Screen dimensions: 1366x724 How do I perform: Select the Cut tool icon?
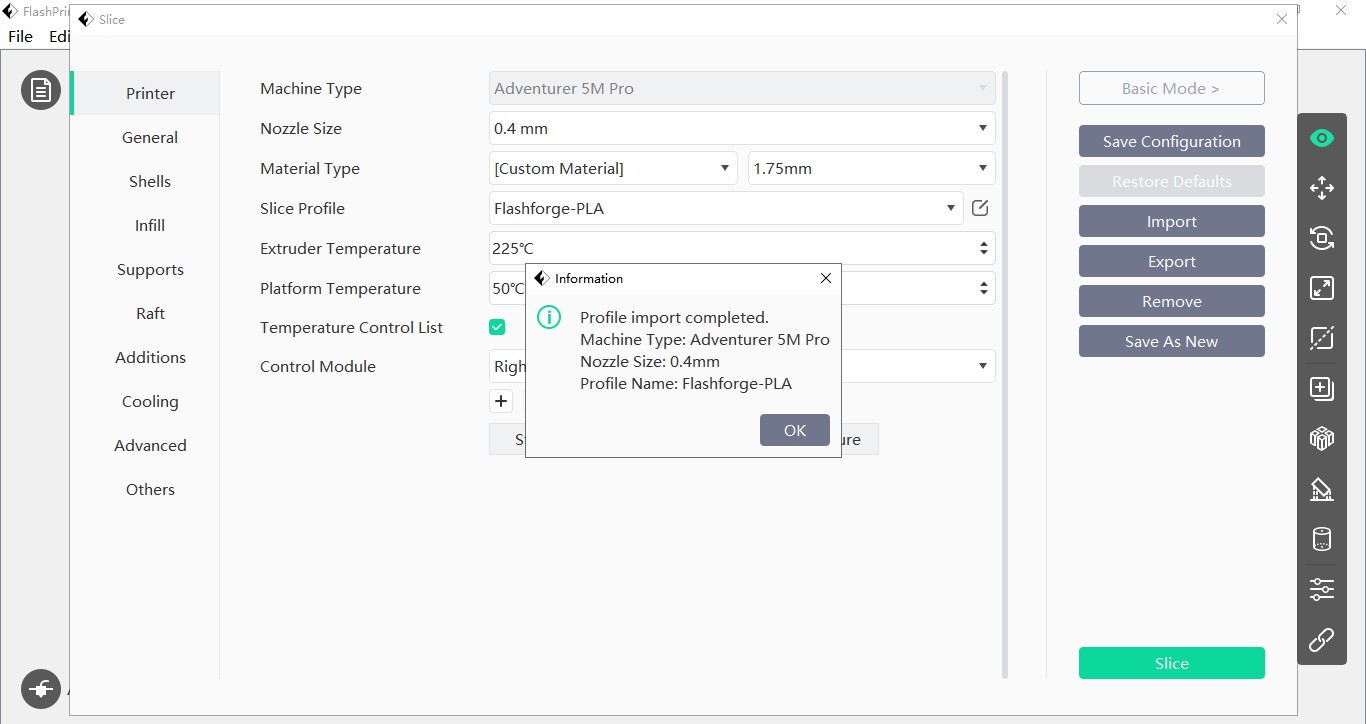coord(1322,338)
